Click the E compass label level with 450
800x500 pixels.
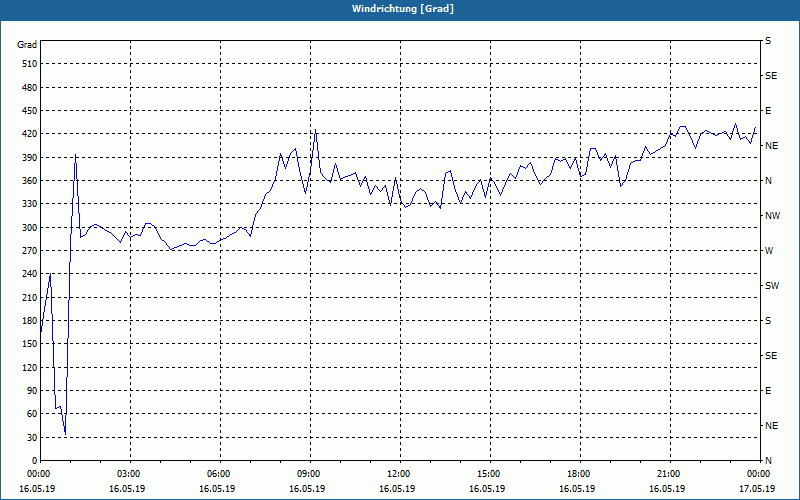click(x=768, y=111)
